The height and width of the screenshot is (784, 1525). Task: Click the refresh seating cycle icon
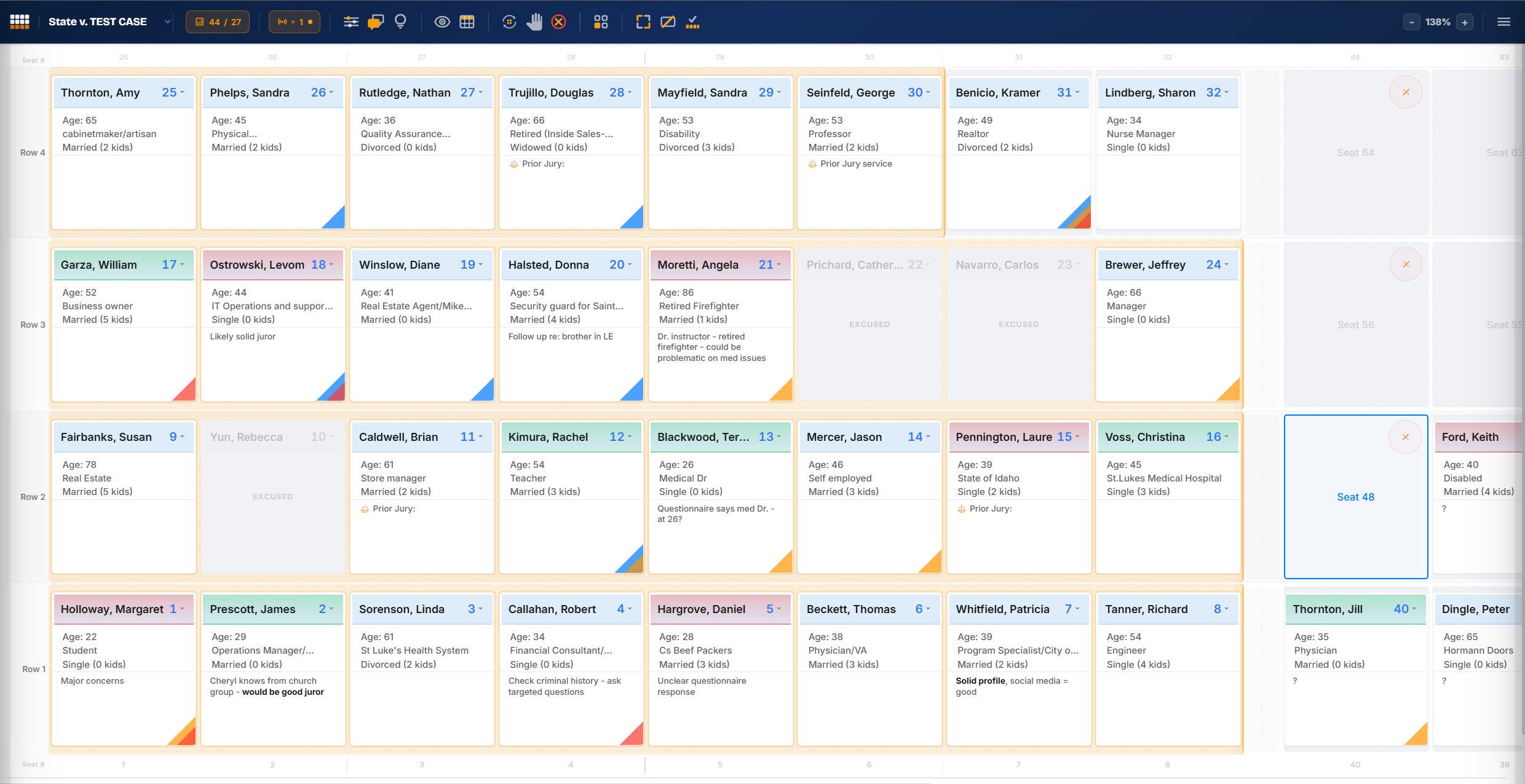509,22
